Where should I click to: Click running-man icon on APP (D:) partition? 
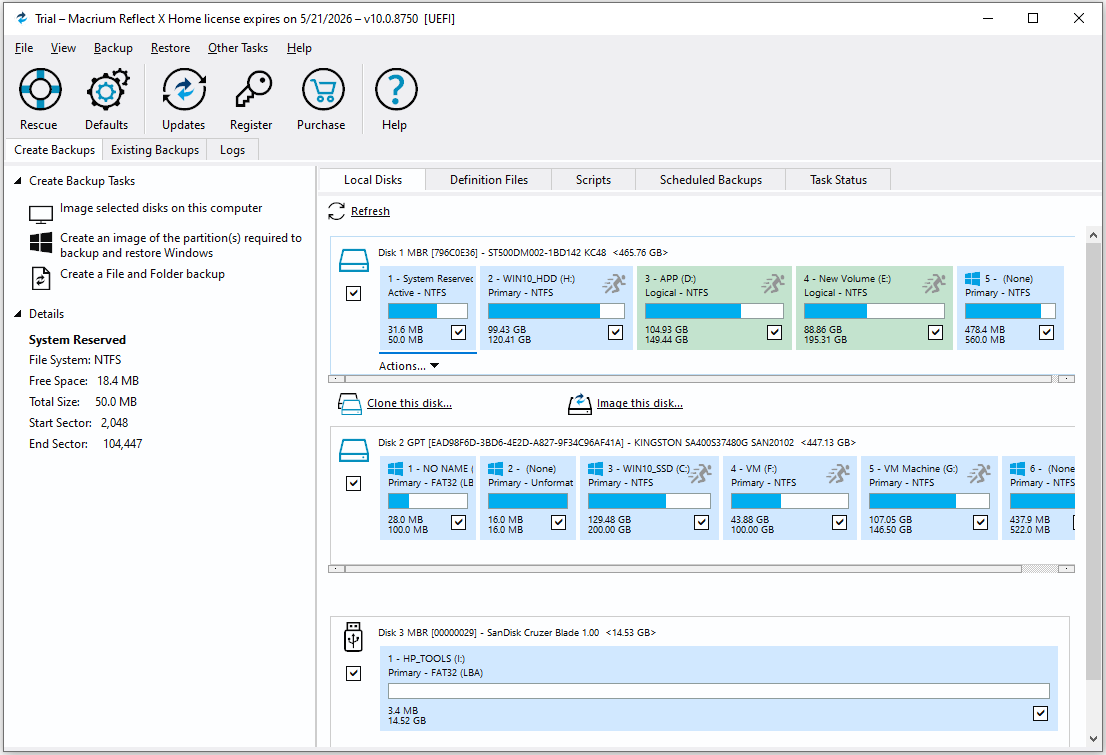point(774,284)
